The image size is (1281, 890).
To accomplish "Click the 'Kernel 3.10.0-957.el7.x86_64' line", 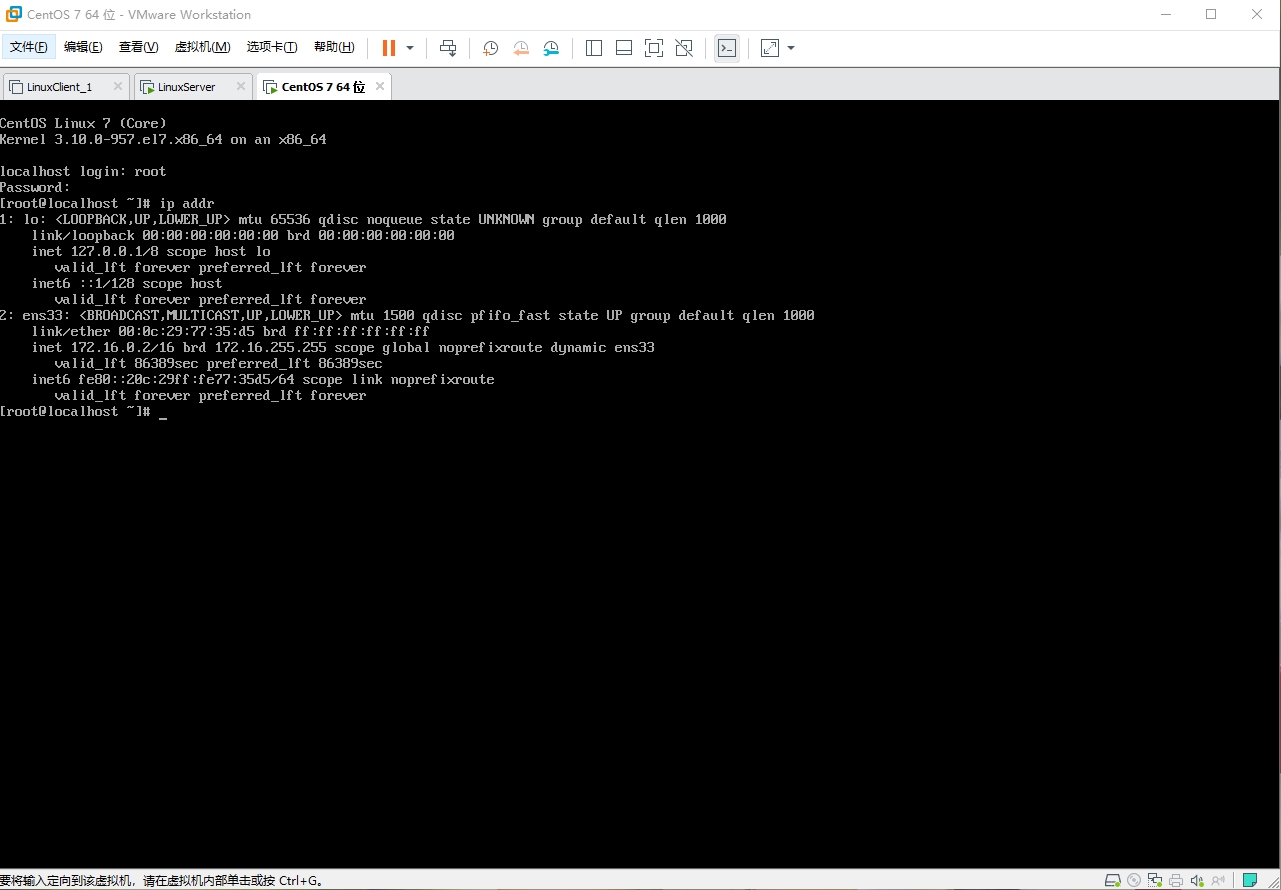I will click(x=163, y=139).
